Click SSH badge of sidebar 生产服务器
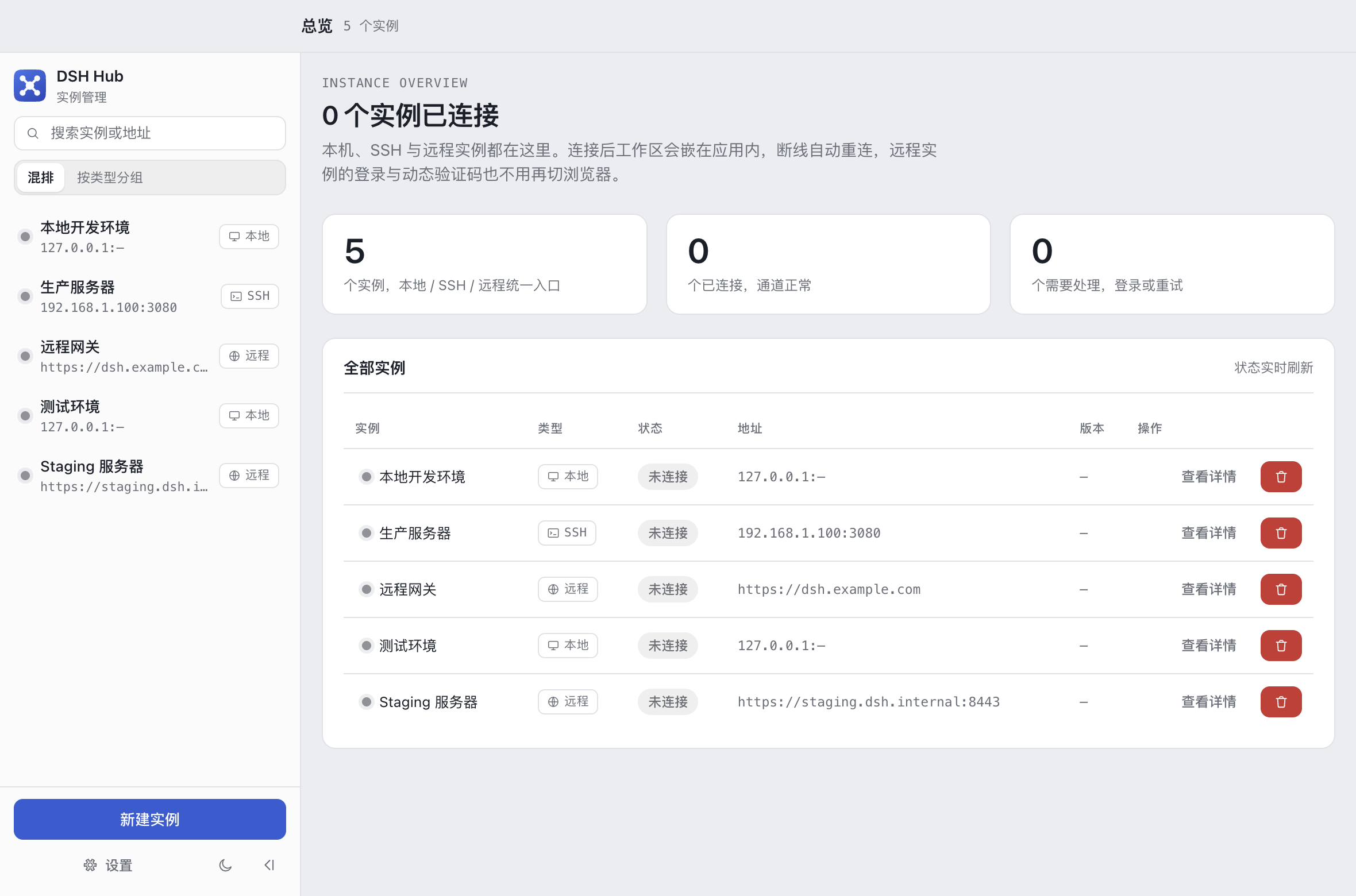The height and width of the screenshot is (896, 1356). click(250, 296)
